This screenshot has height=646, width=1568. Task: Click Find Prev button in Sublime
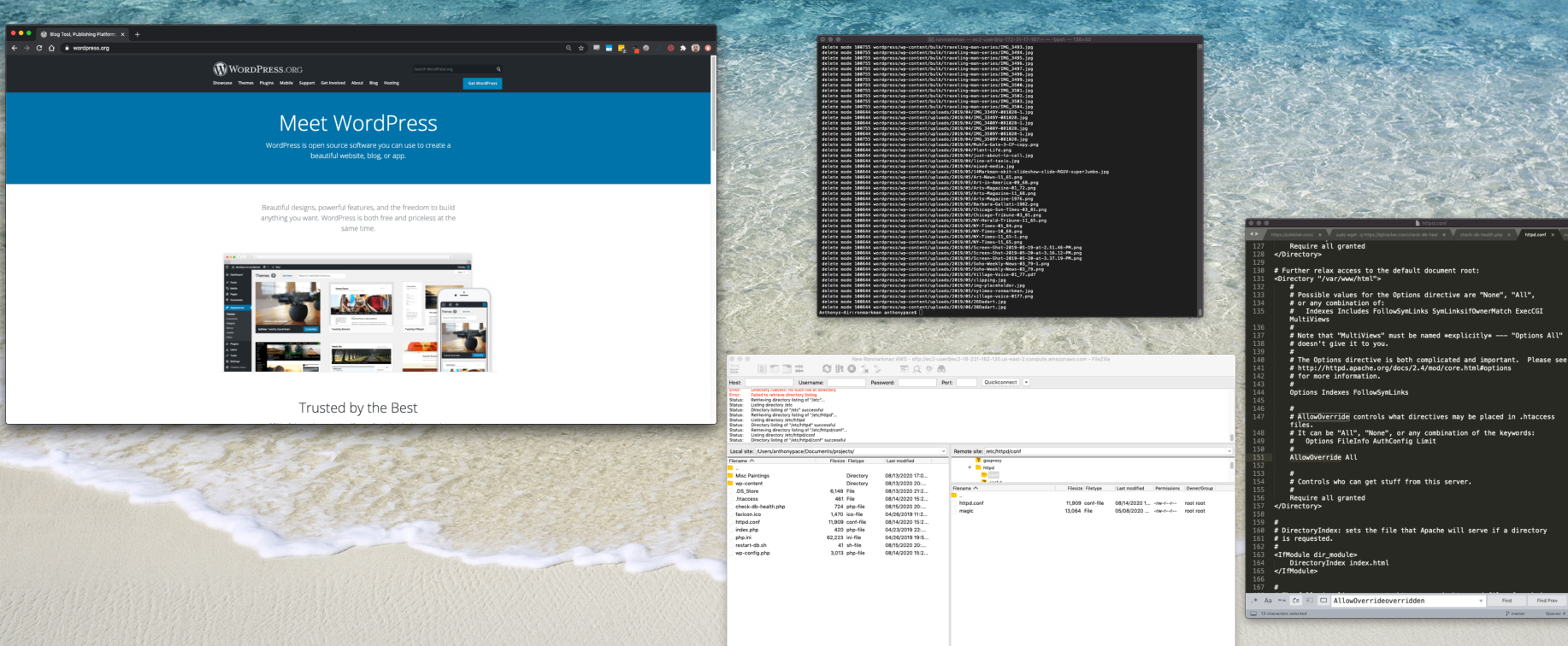(x=1547, y=601)
